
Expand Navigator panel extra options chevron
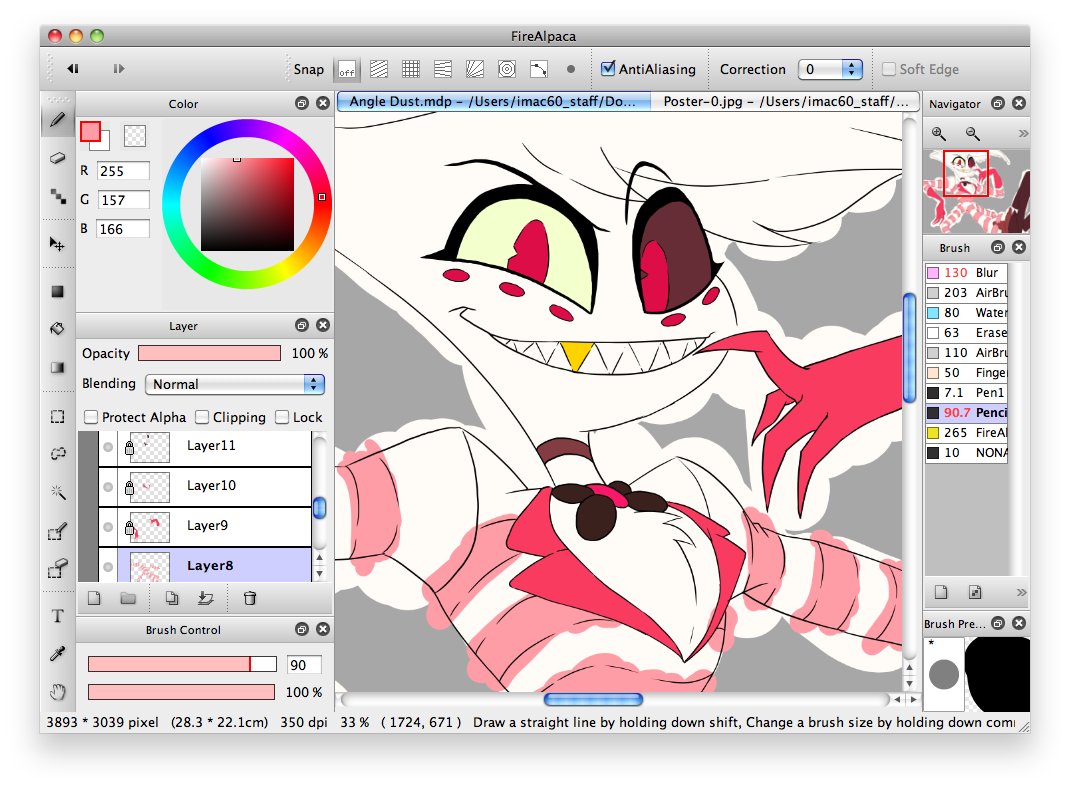pos(1022,133)
